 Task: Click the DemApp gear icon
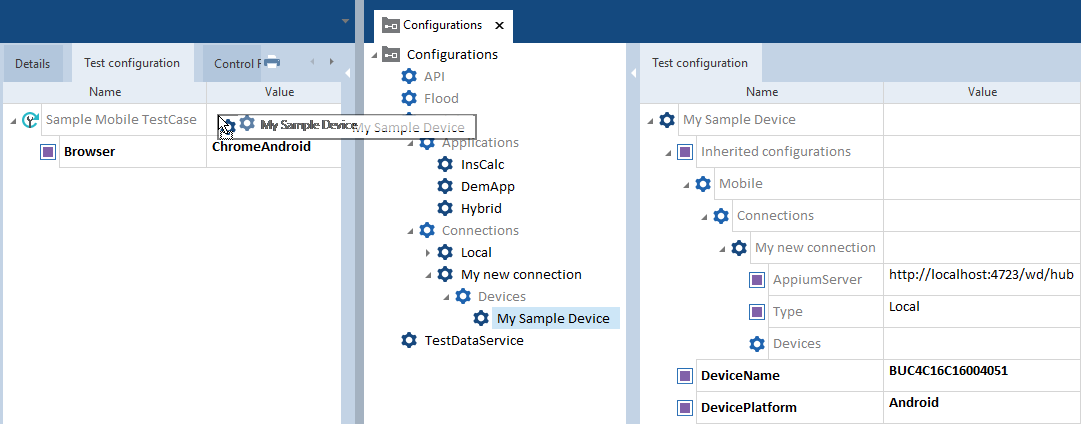[445, 187]
